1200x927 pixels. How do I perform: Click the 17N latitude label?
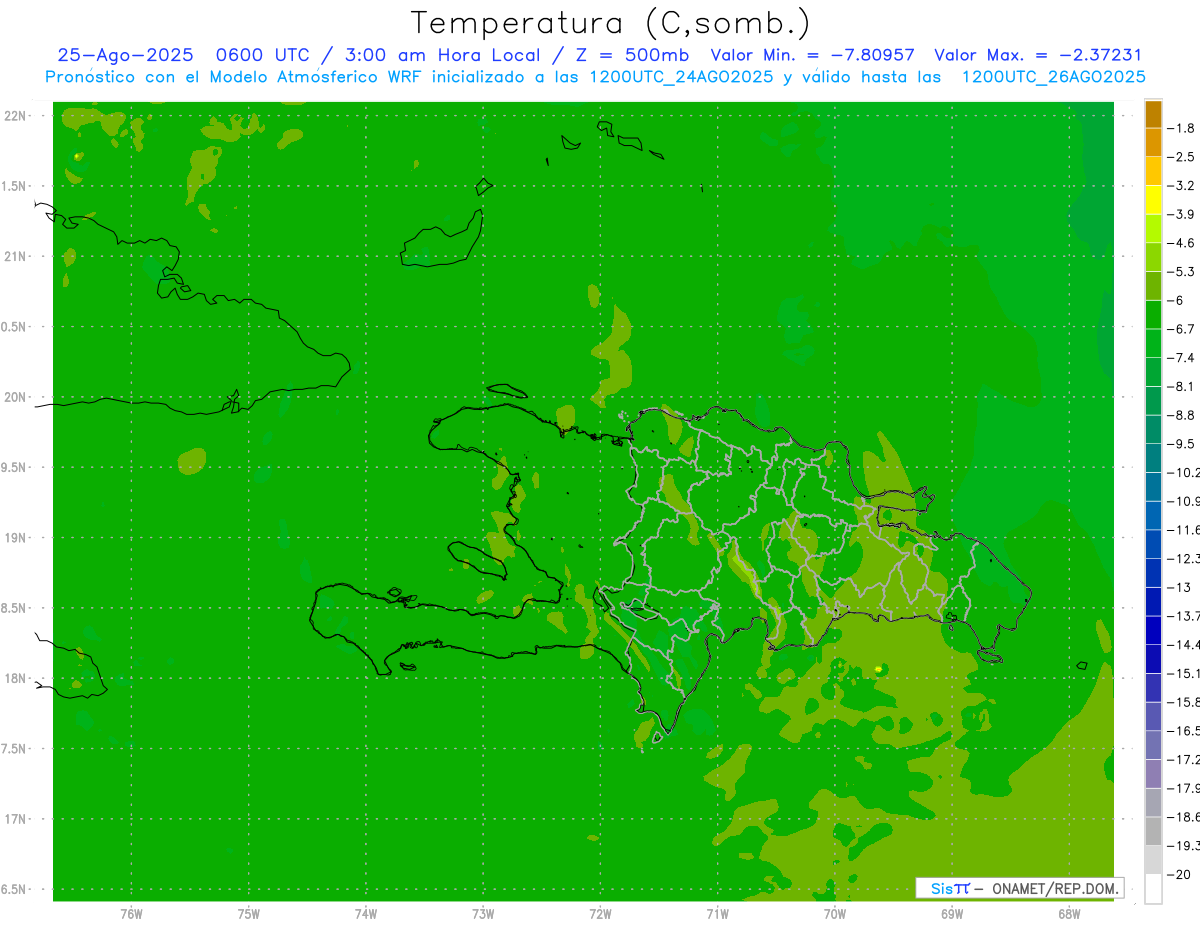(x=16, y=820)
